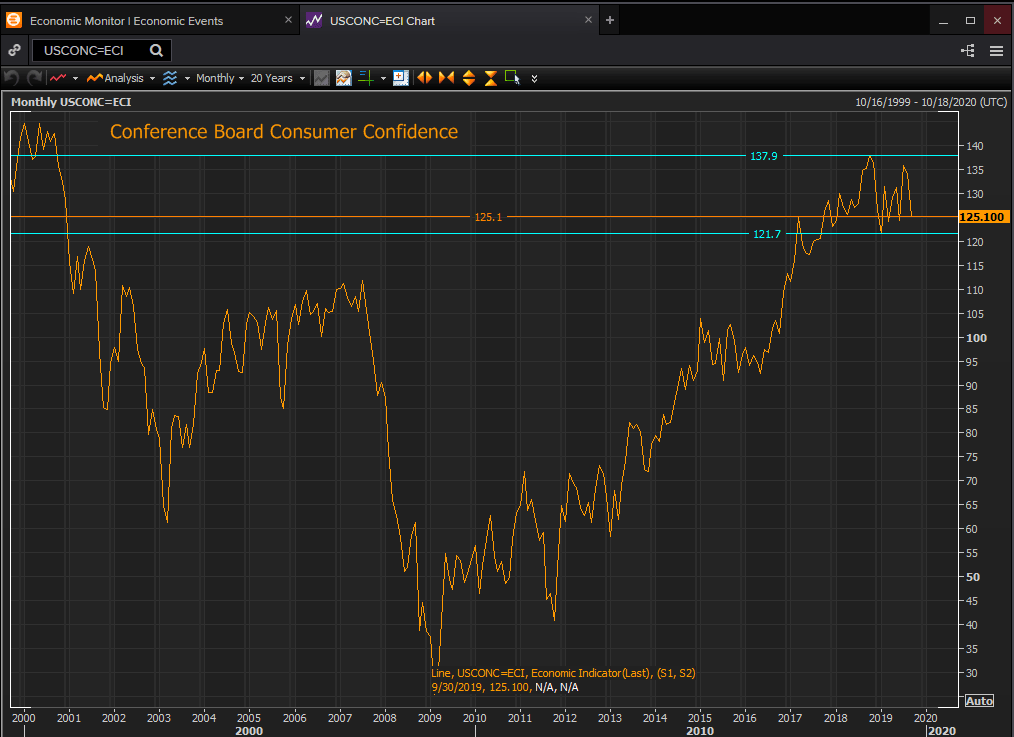Open the Analysis dropdown menu

click(119, 78)
